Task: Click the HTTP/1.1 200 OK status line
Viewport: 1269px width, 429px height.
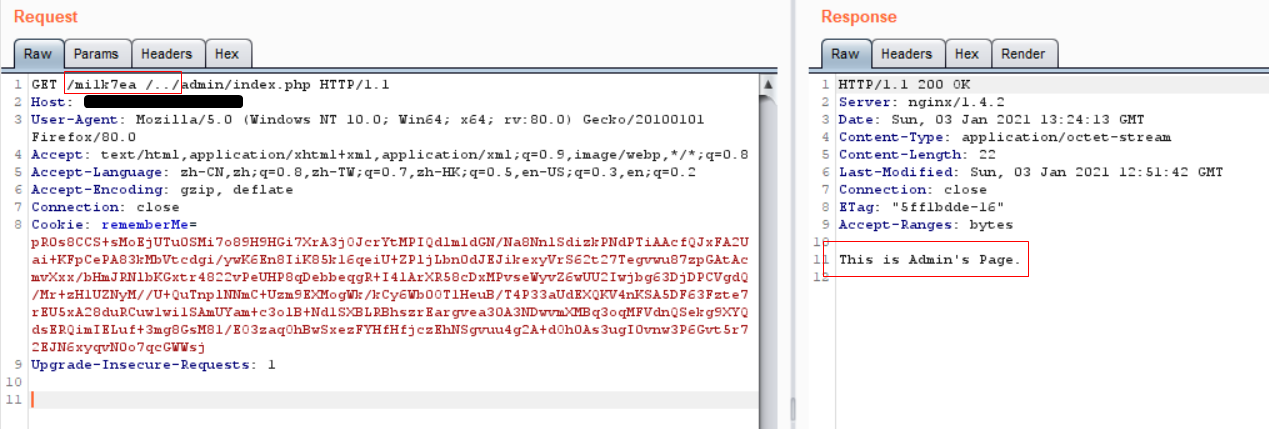Action: tap(903, 84)
